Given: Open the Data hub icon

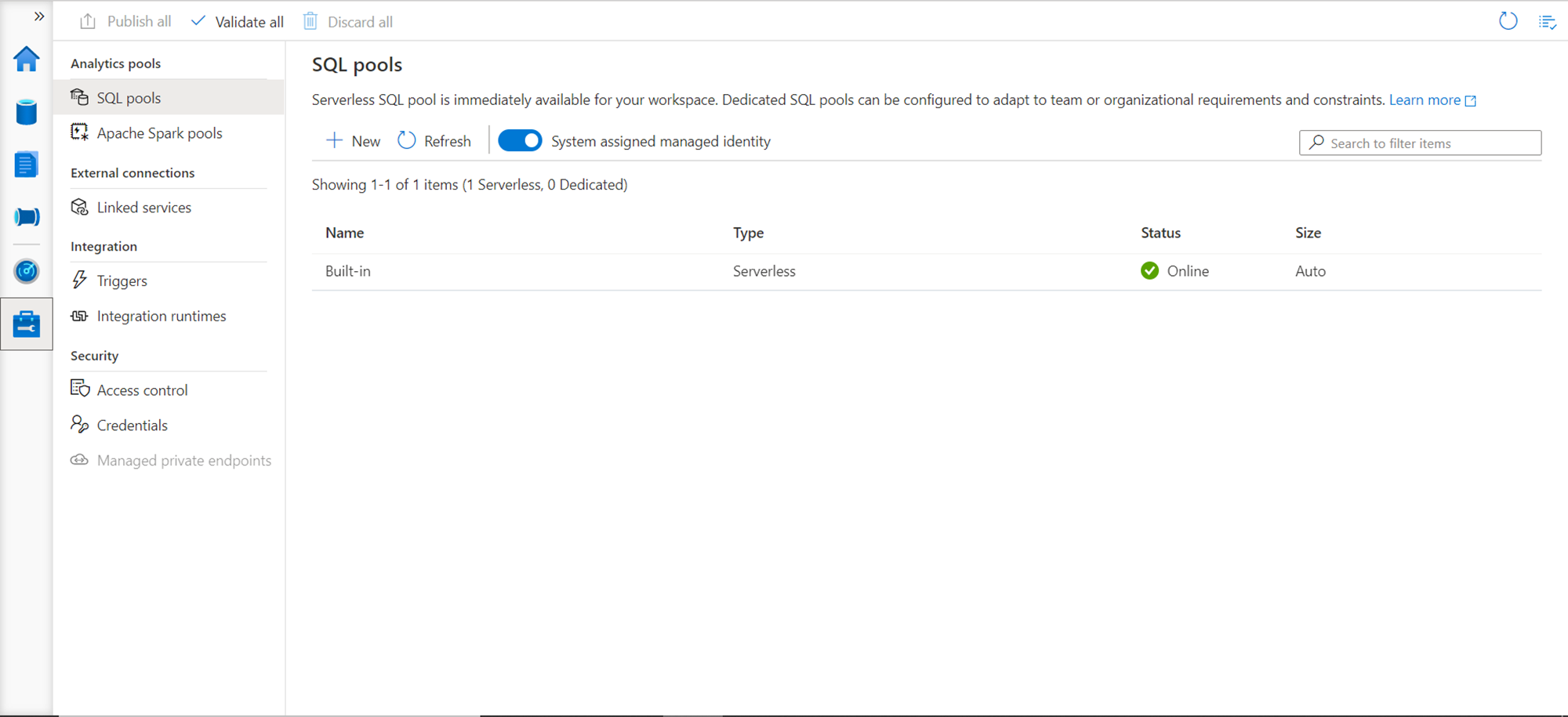Looking at the screenshot, I should (x=27, y=112).
